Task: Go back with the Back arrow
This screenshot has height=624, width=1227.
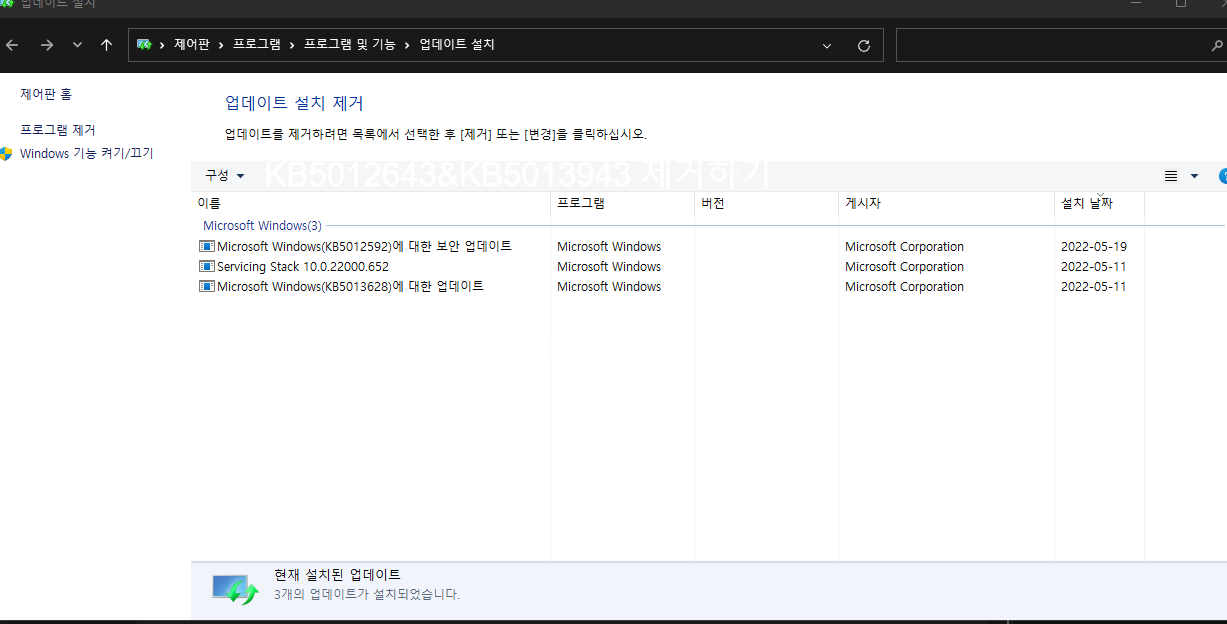Action: click(x=12, y=45)
